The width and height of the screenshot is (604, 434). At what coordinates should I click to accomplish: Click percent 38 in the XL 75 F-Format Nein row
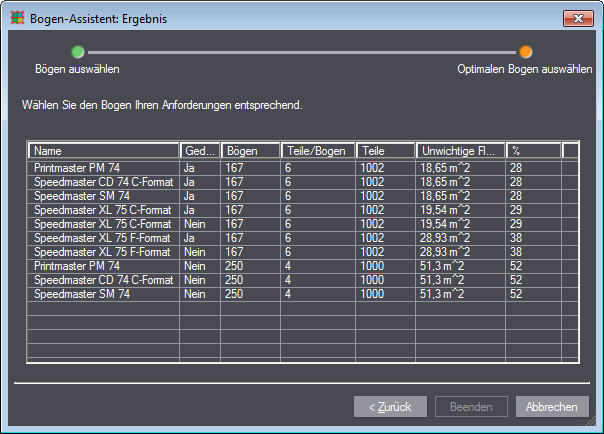click(x=516, y=252)
